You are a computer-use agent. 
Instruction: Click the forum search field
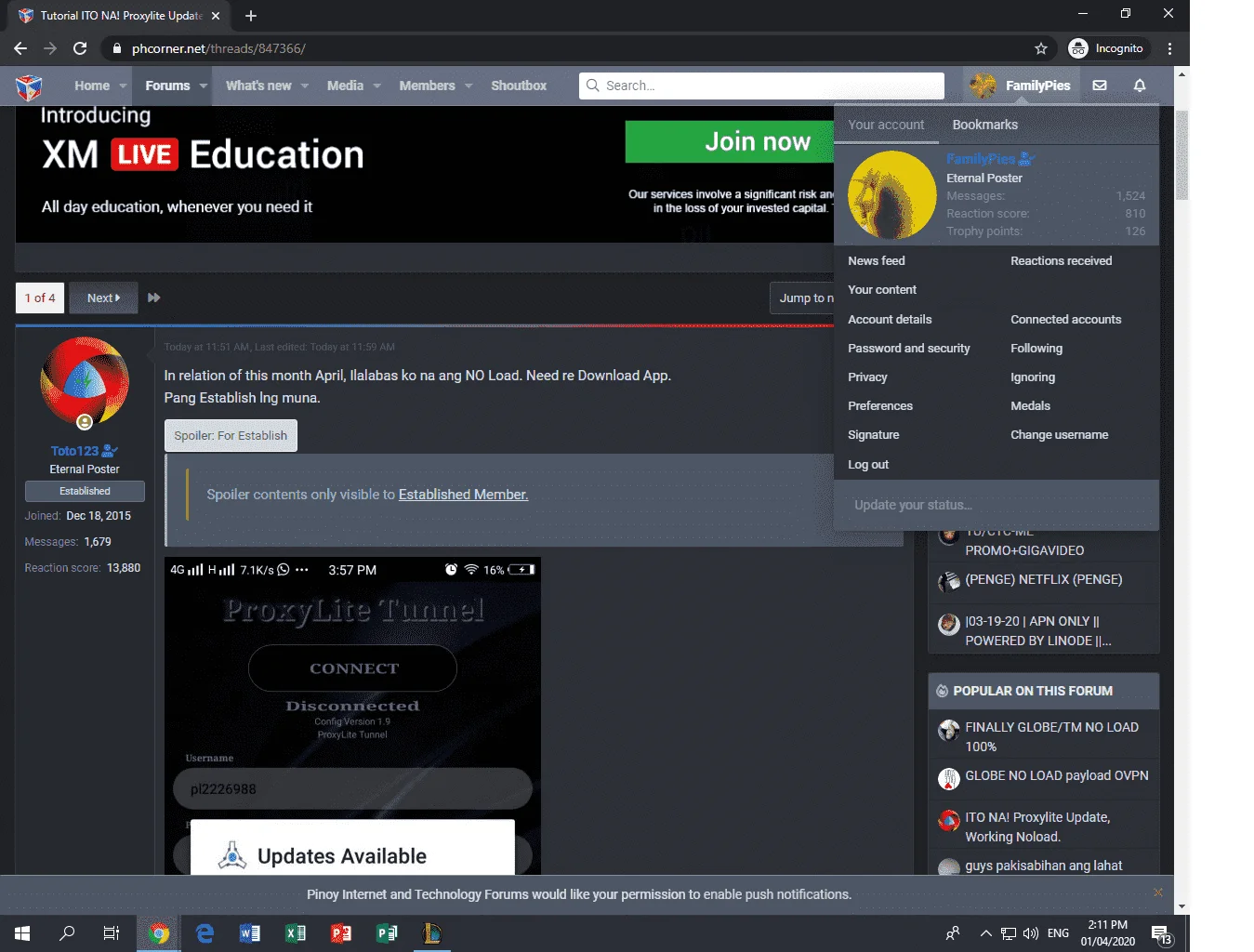coord(761,86)
